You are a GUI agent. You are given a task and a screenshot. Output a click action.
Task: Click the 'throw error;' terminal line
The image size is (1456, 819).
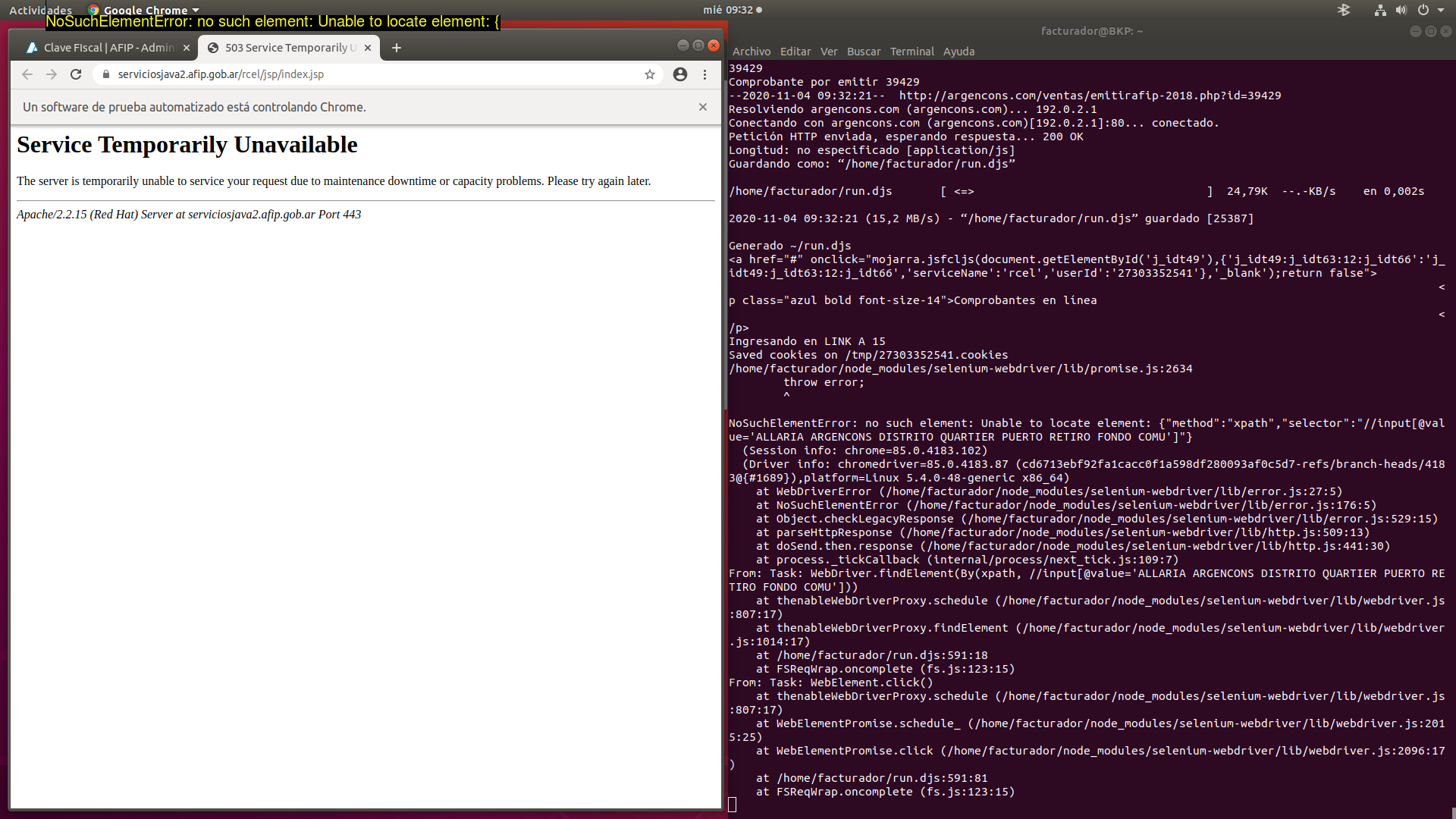coord(824,382)
